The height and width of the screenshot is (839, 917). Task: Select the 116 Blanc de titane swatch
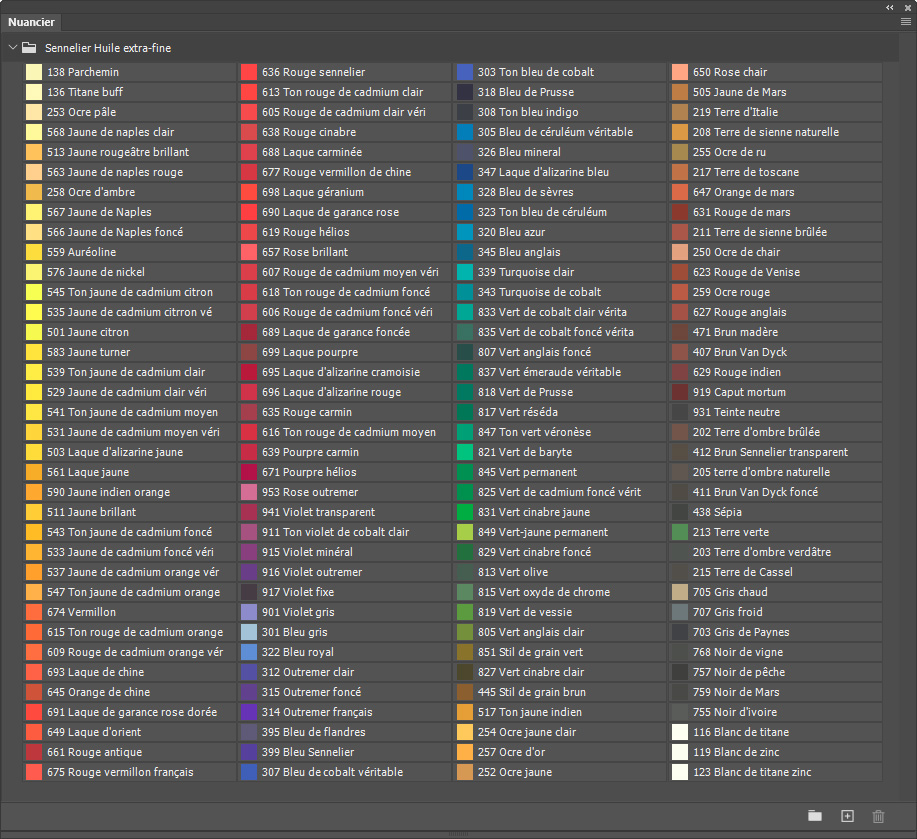click(680, 732)
